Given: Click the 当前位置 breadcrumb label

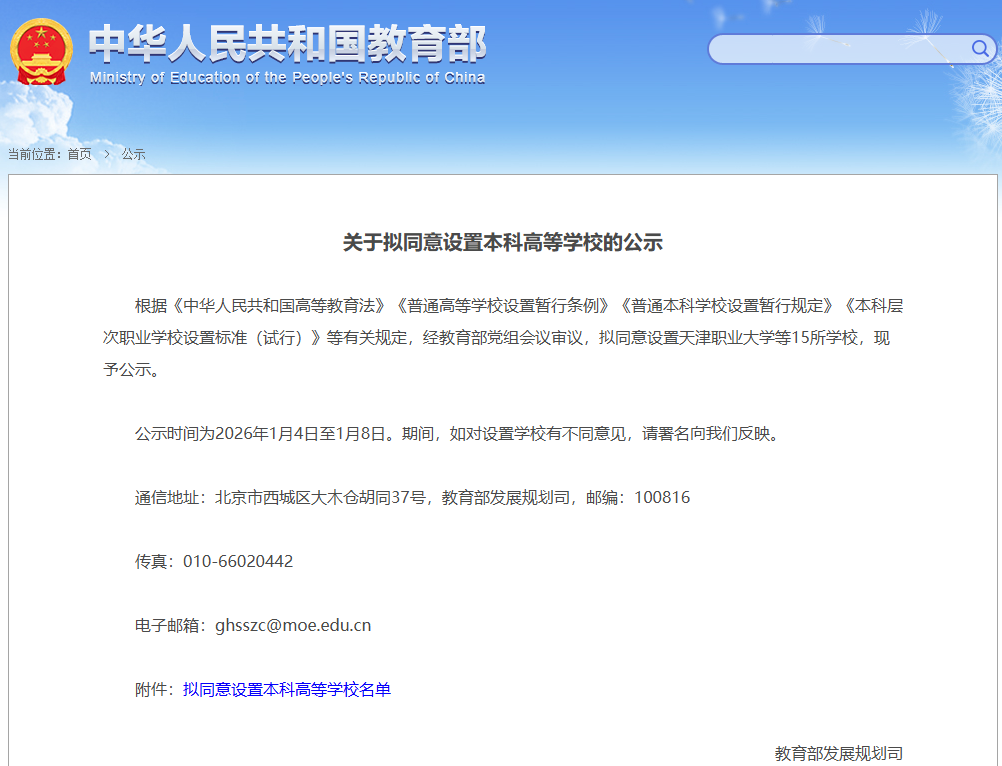Looking at the screenshot, I should point(33,154).
